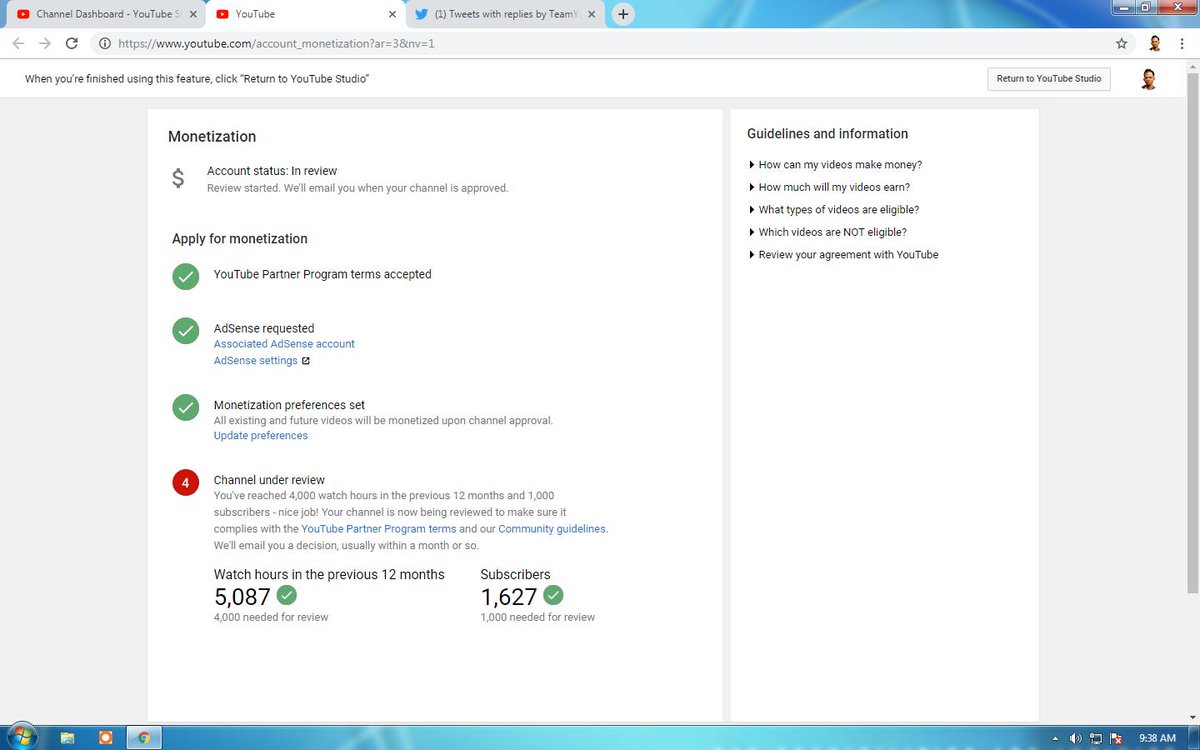Bookmark this page with the star icon
This screenshot has width=1200, height=750.
click(x=1122, y=44)
